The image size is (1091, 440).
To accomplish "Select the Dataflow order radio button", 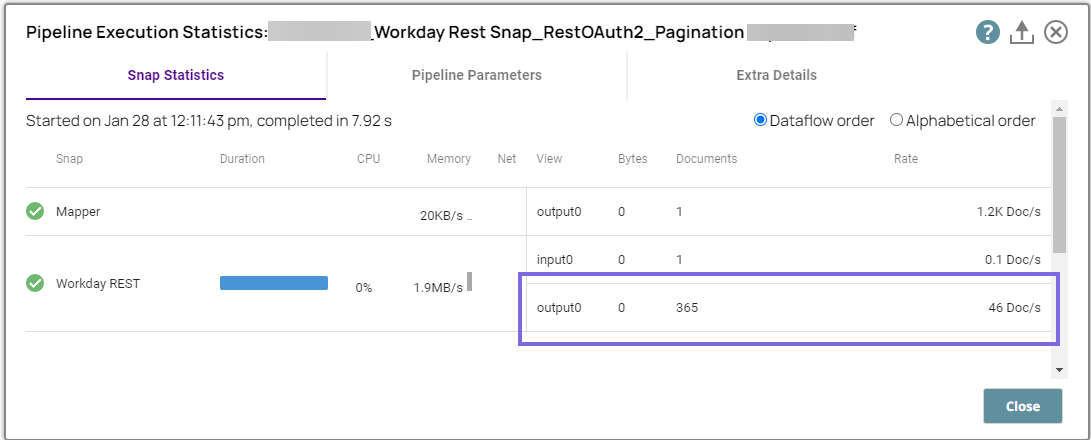I will click(760, 120).
